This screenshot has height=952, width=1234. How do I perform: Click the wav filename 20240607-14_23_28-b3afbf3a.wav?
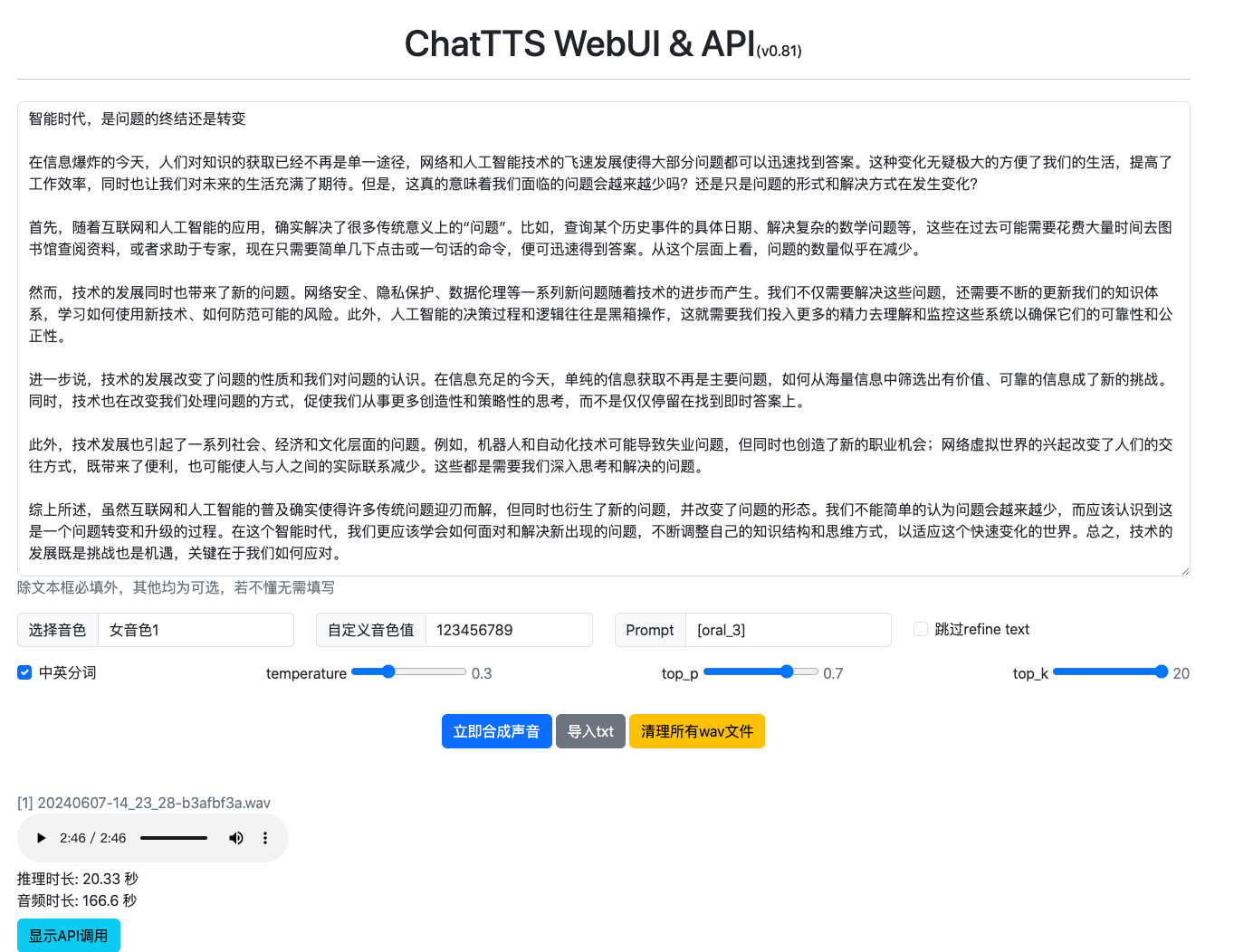coord(154,803)
